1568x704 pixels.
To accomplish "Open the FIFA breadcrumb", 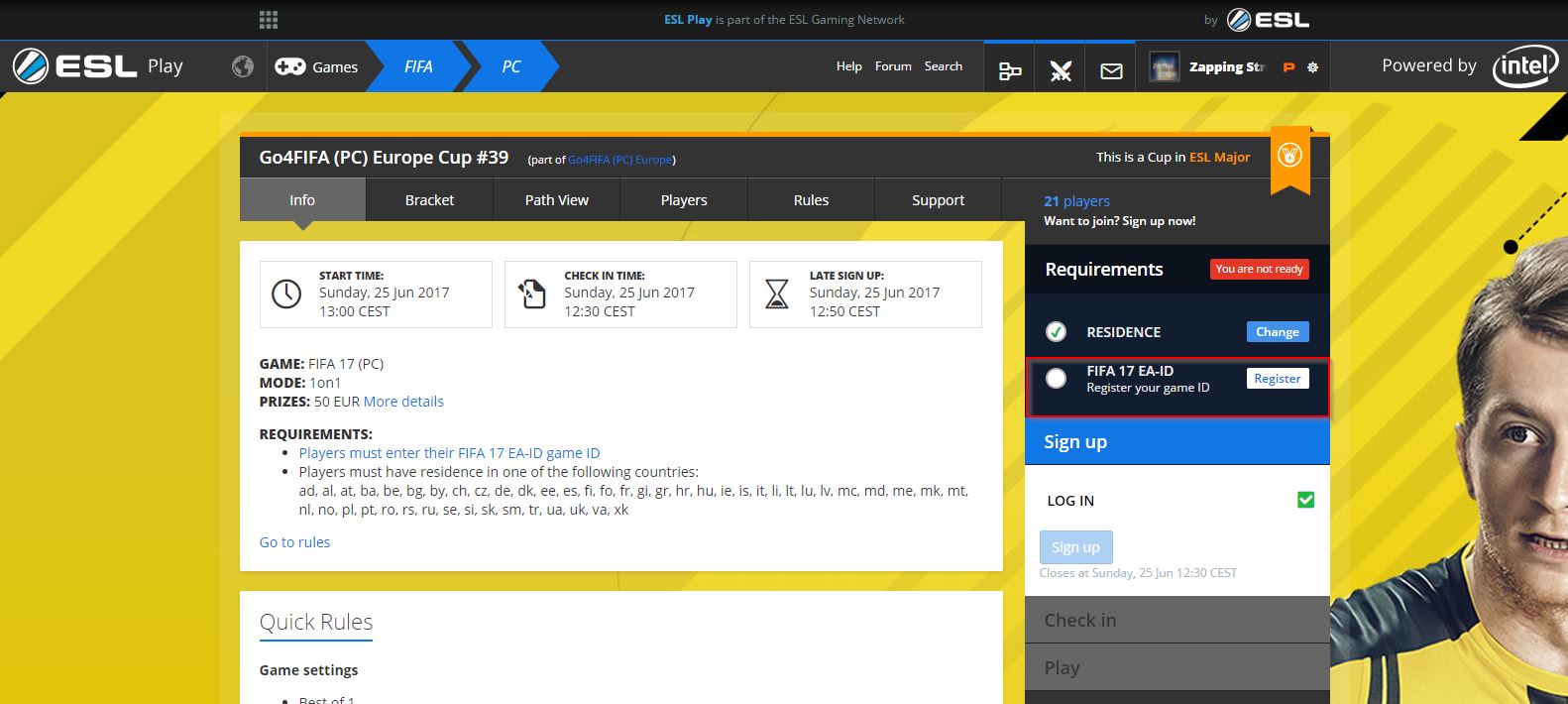I will point(418,66).
